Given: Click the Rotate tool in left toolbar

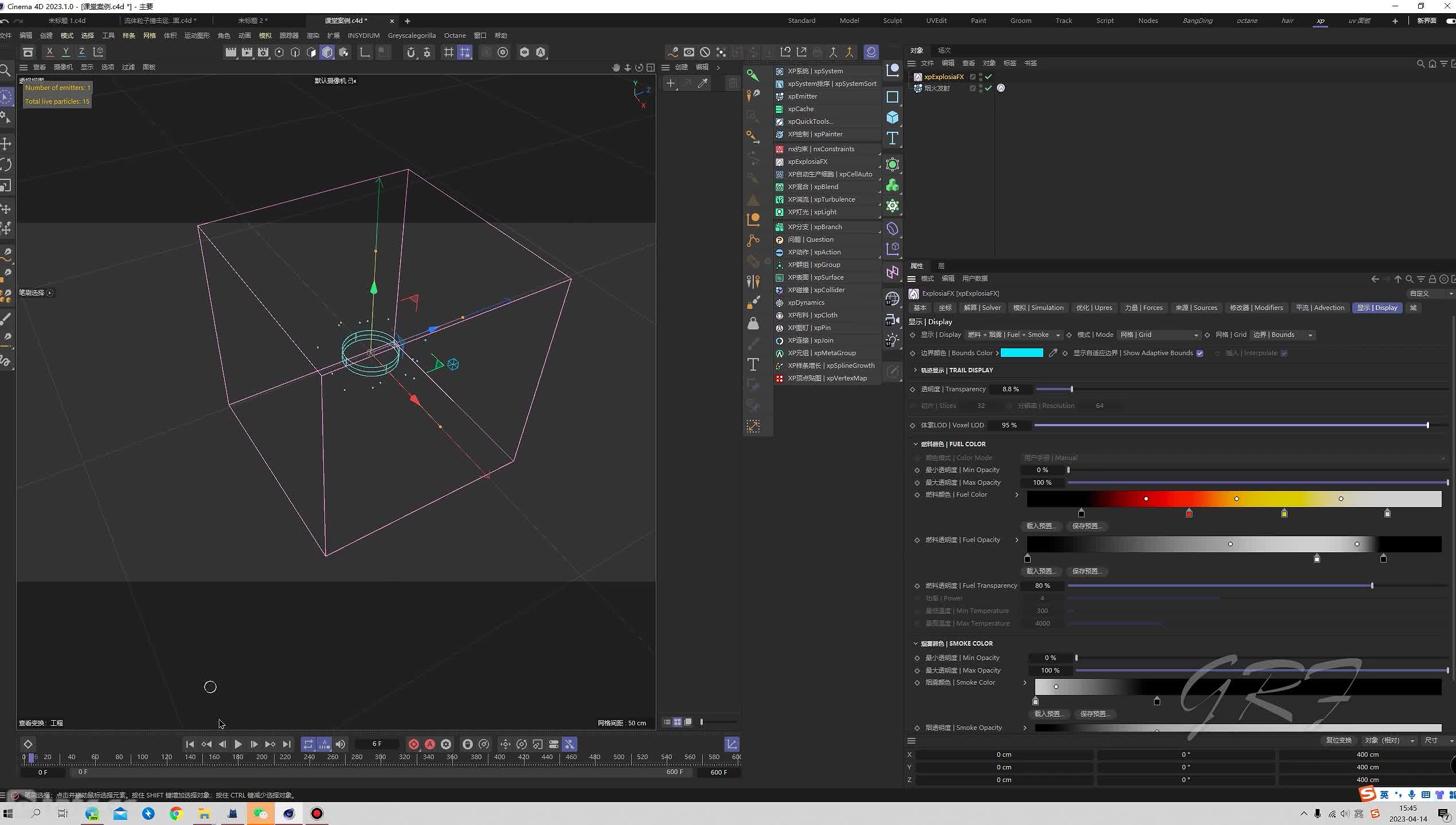Looking at the screenshot, I should click(x=6, y=165).
